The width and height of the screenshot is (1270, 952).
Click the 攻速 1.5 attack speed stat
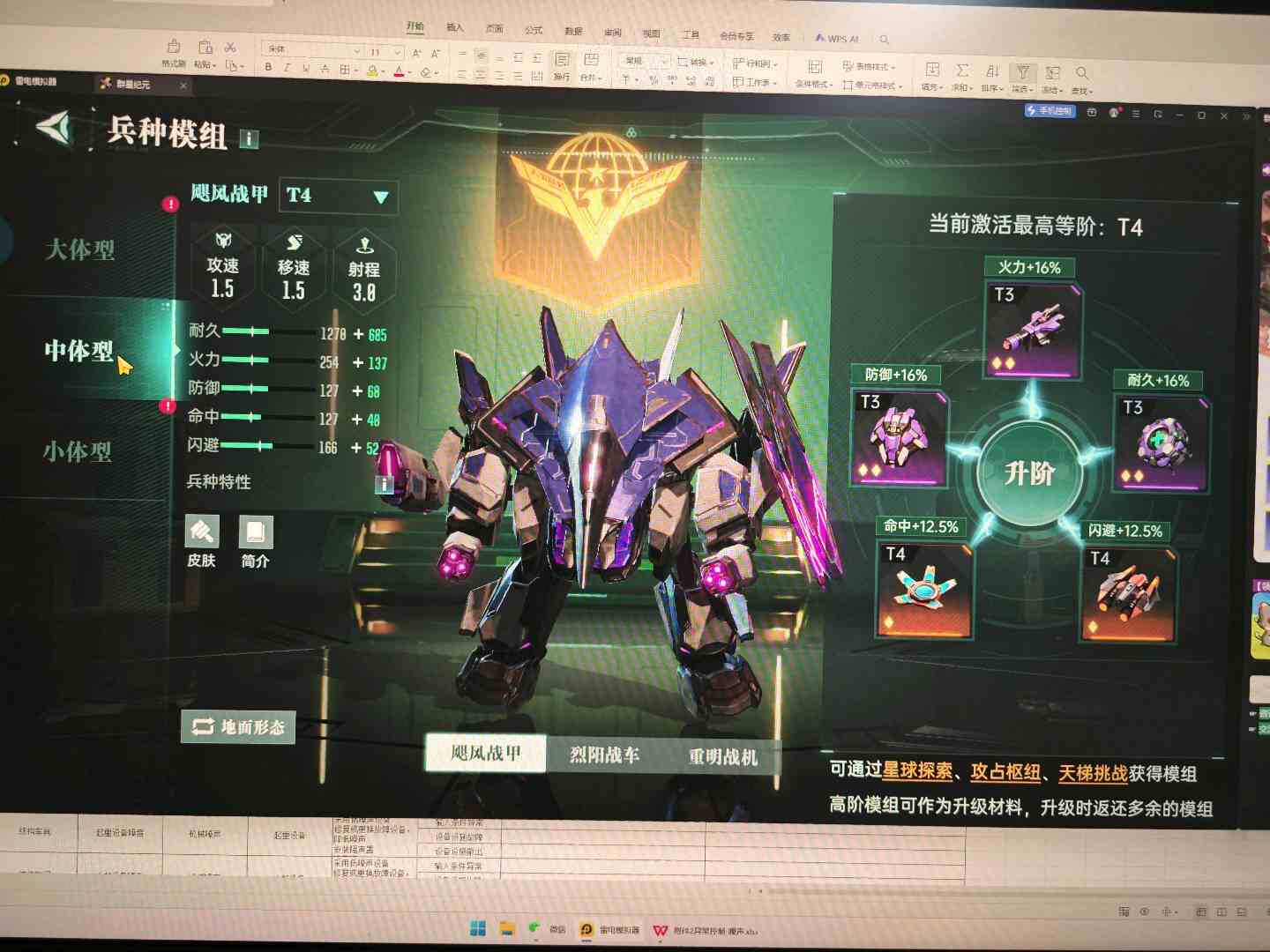click(222, 268)
